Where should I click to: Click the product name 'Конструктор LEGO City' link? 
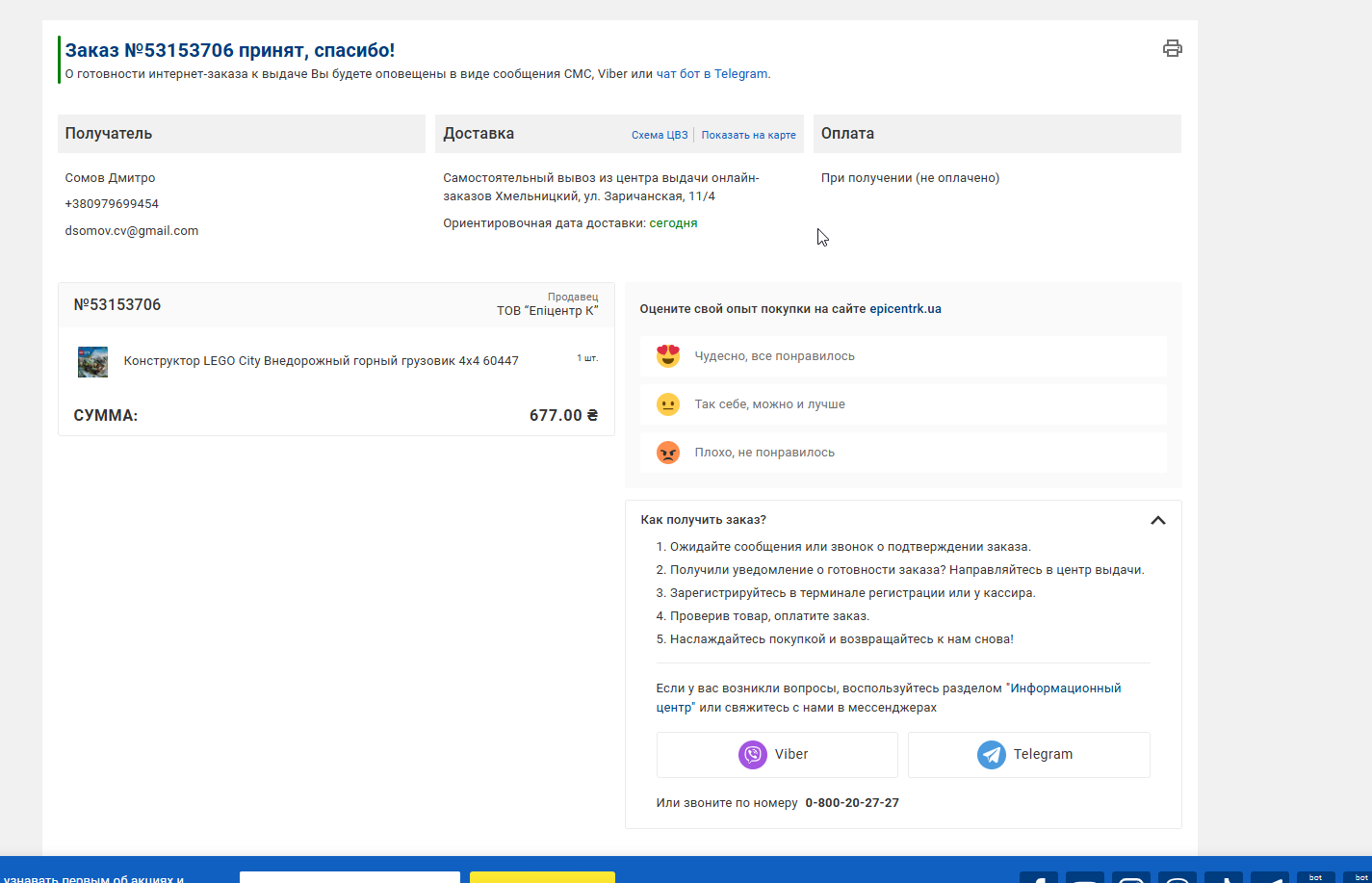click(322, 361)
